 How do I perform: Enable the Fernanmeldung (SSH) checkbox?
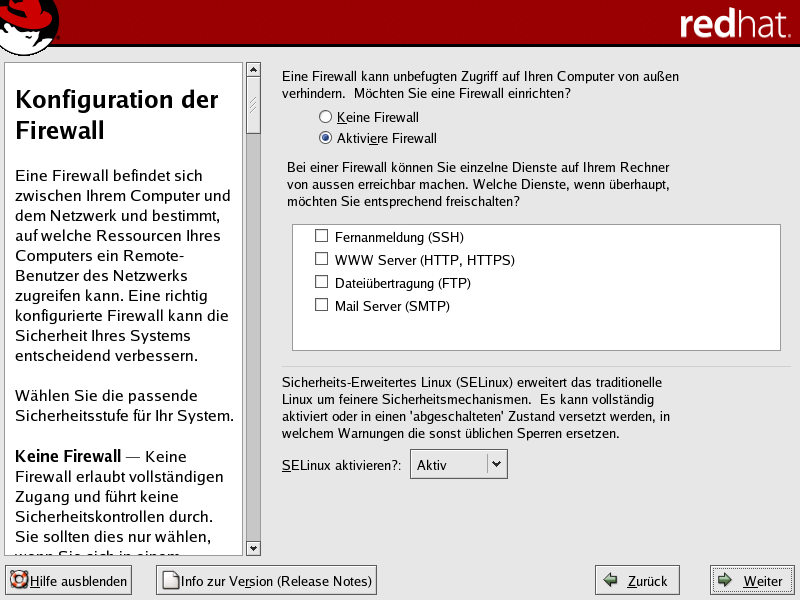click(x=322, y=237)
